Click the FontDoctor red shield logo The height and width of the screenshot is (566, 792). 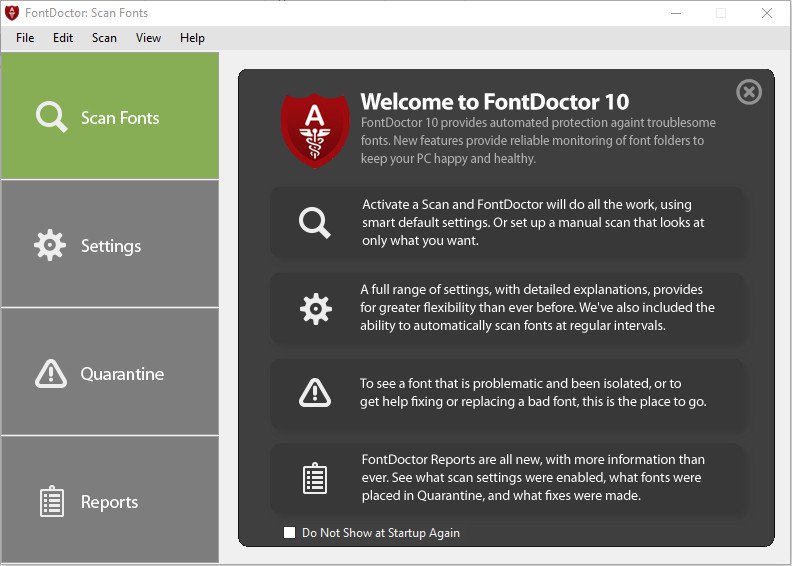(x=315, y=130)
